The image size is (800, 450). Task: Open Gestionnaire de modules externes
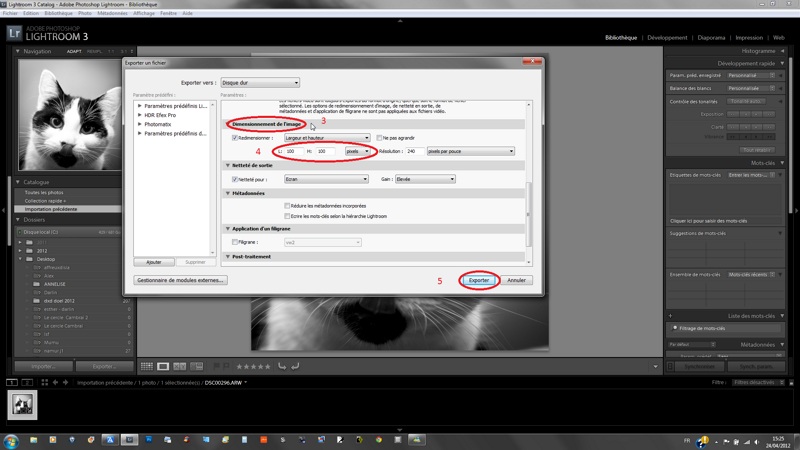(x=180, y=280)
